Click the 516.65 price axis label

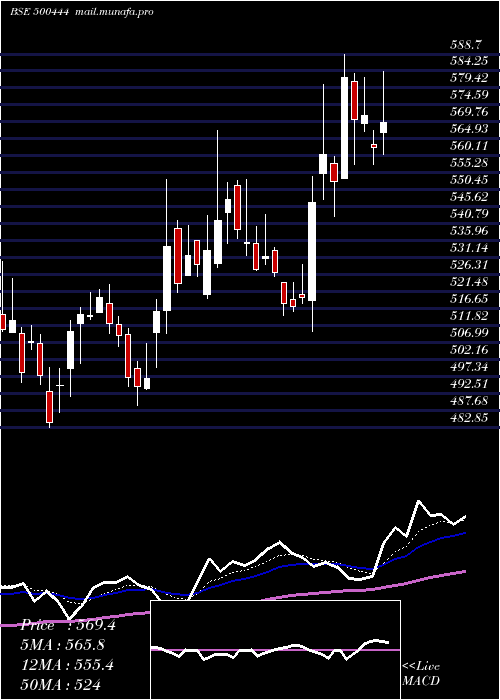[x=469, y=299]
